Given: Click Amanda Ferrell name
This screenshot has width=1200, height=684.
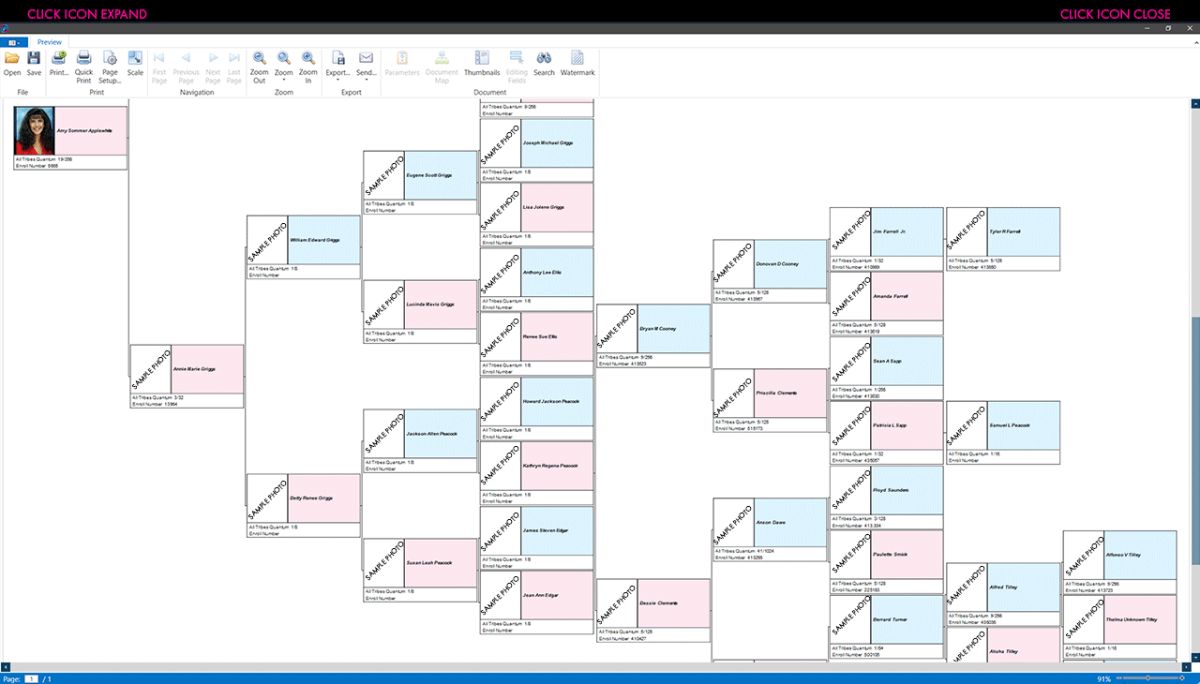Looking at the screenshot, I should 890,296.
